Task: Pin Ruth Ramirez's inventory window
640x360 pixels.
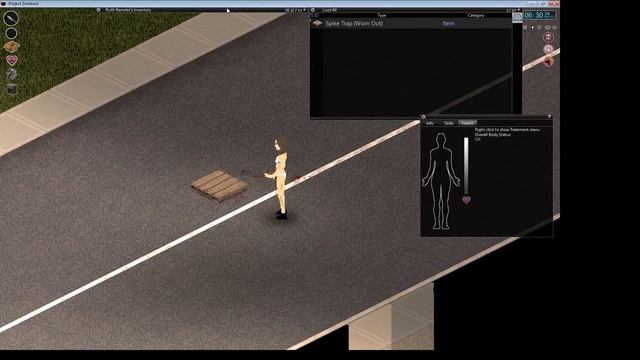Action: 304,10
